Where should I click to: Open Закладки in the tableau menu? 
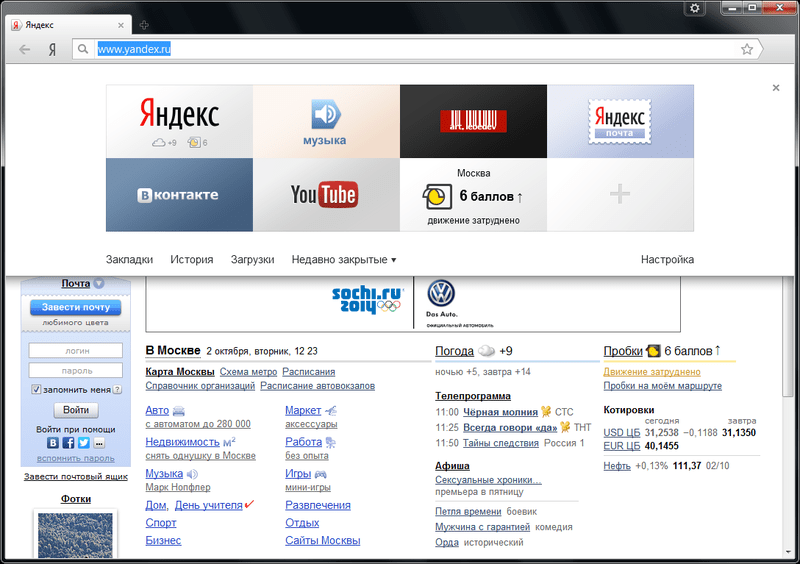click(130, 259)
